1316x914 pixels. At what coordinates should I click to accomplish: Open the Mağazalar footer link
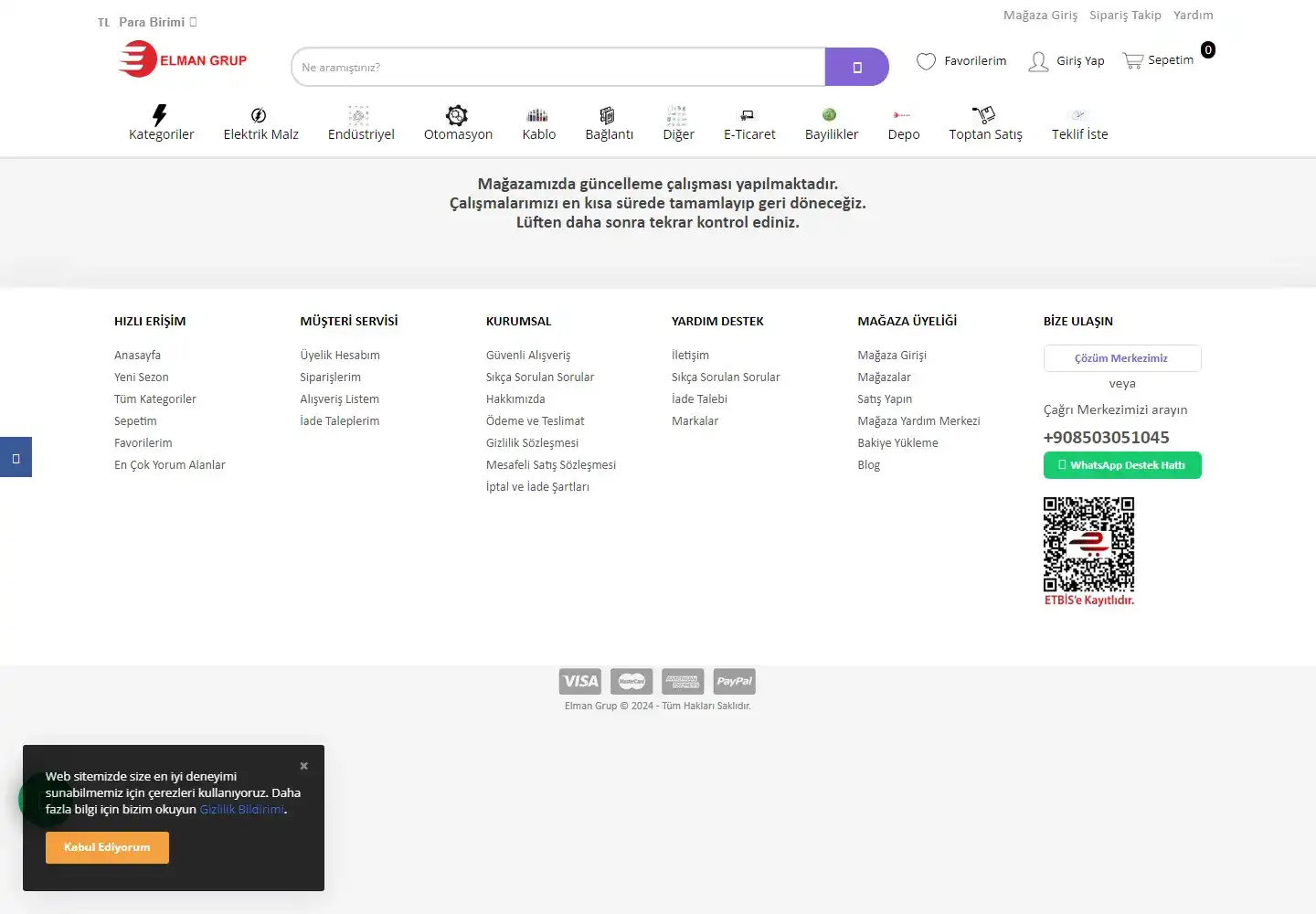[885, 377]
